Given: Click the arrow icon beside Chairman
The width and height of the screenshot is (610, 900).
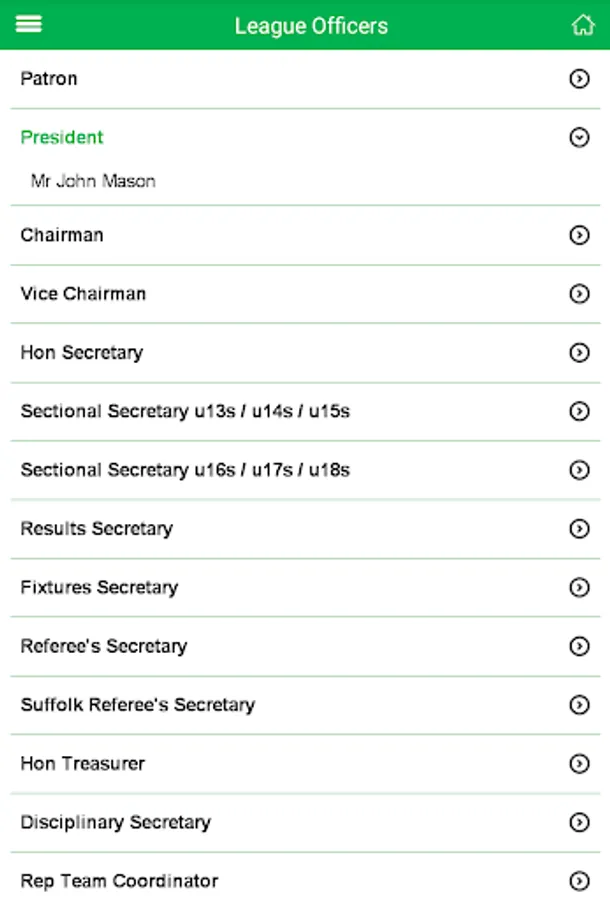Looking at the screenshot, I should click(x=579, y=235).
